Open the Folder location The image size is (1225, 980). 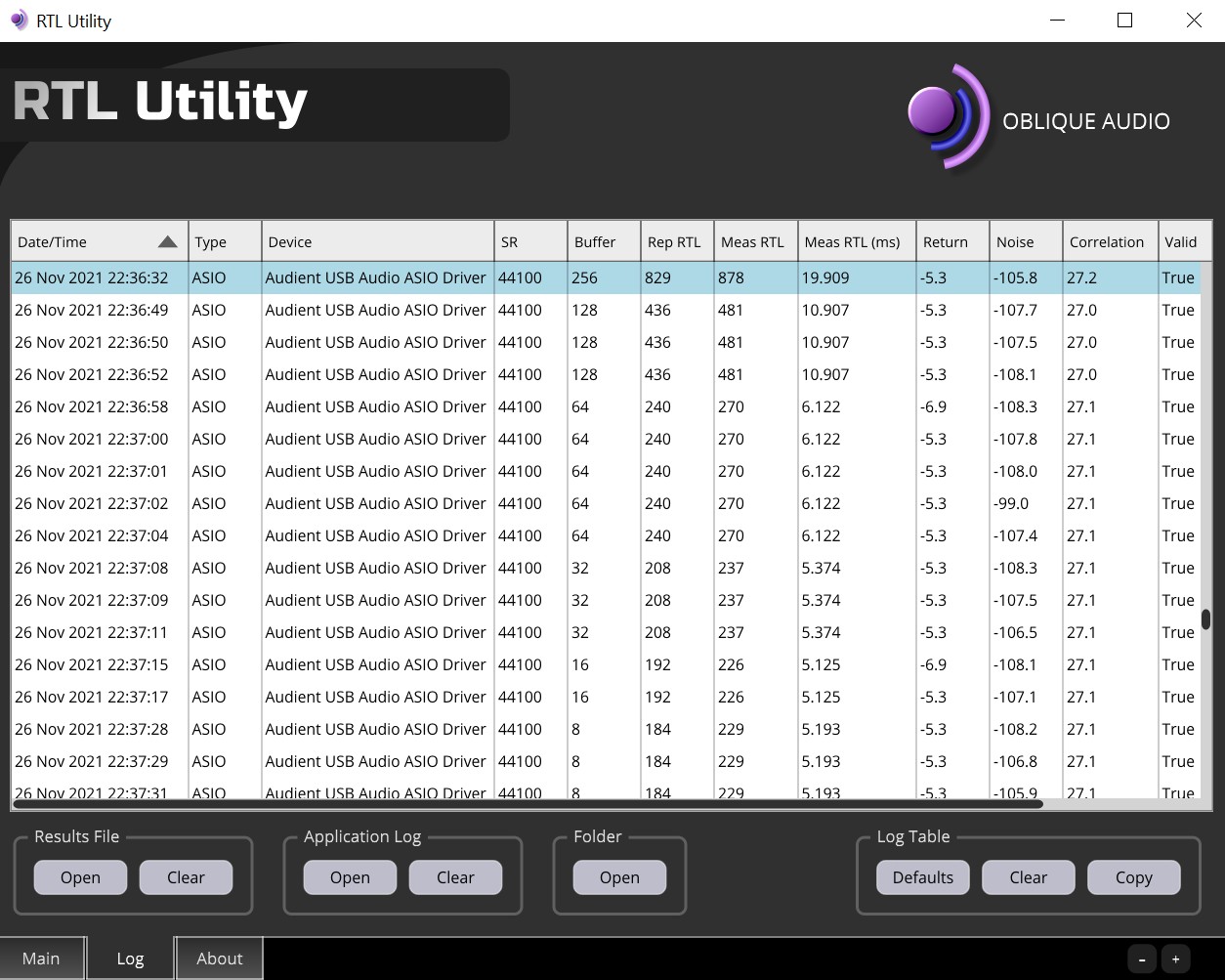tap(619, 877)
